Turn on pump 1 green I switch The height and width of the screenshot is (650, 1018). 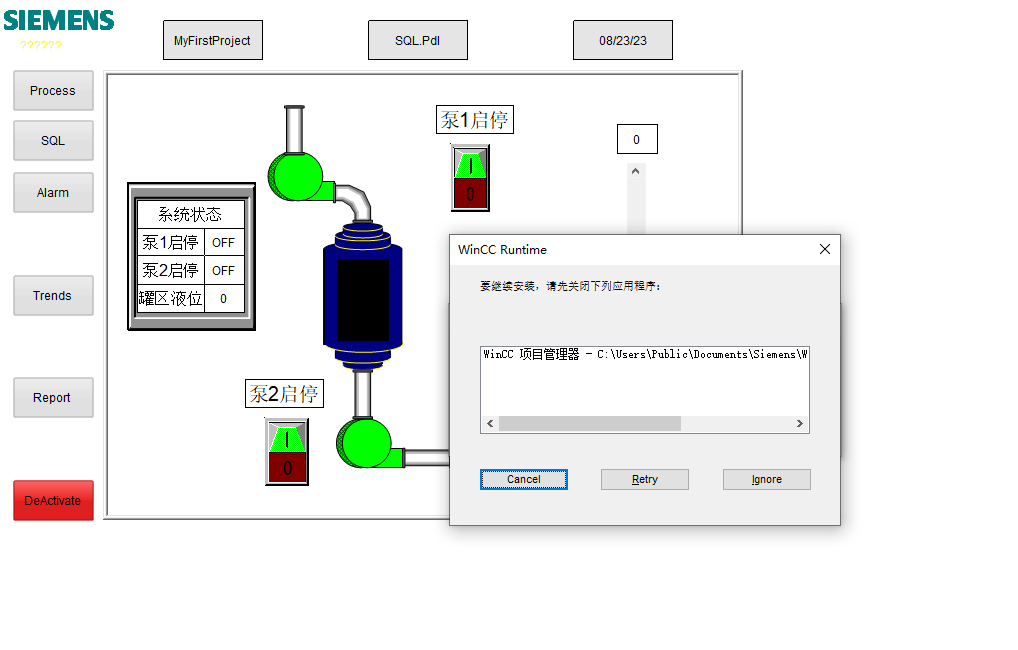tap(470, 164)
